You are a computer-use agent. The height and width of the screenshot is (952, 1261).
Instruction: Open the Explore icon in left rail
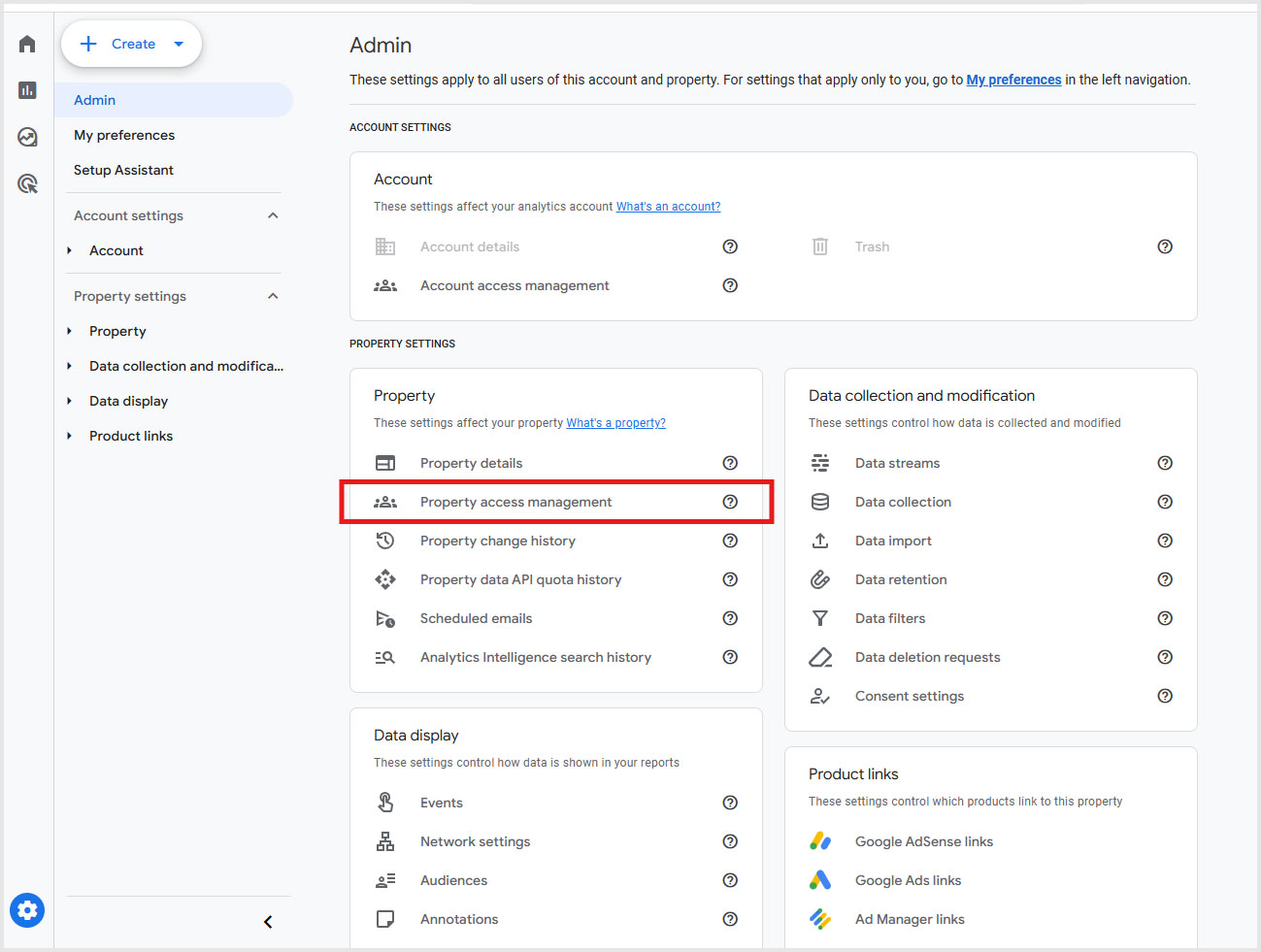click(x=27, y=137)
